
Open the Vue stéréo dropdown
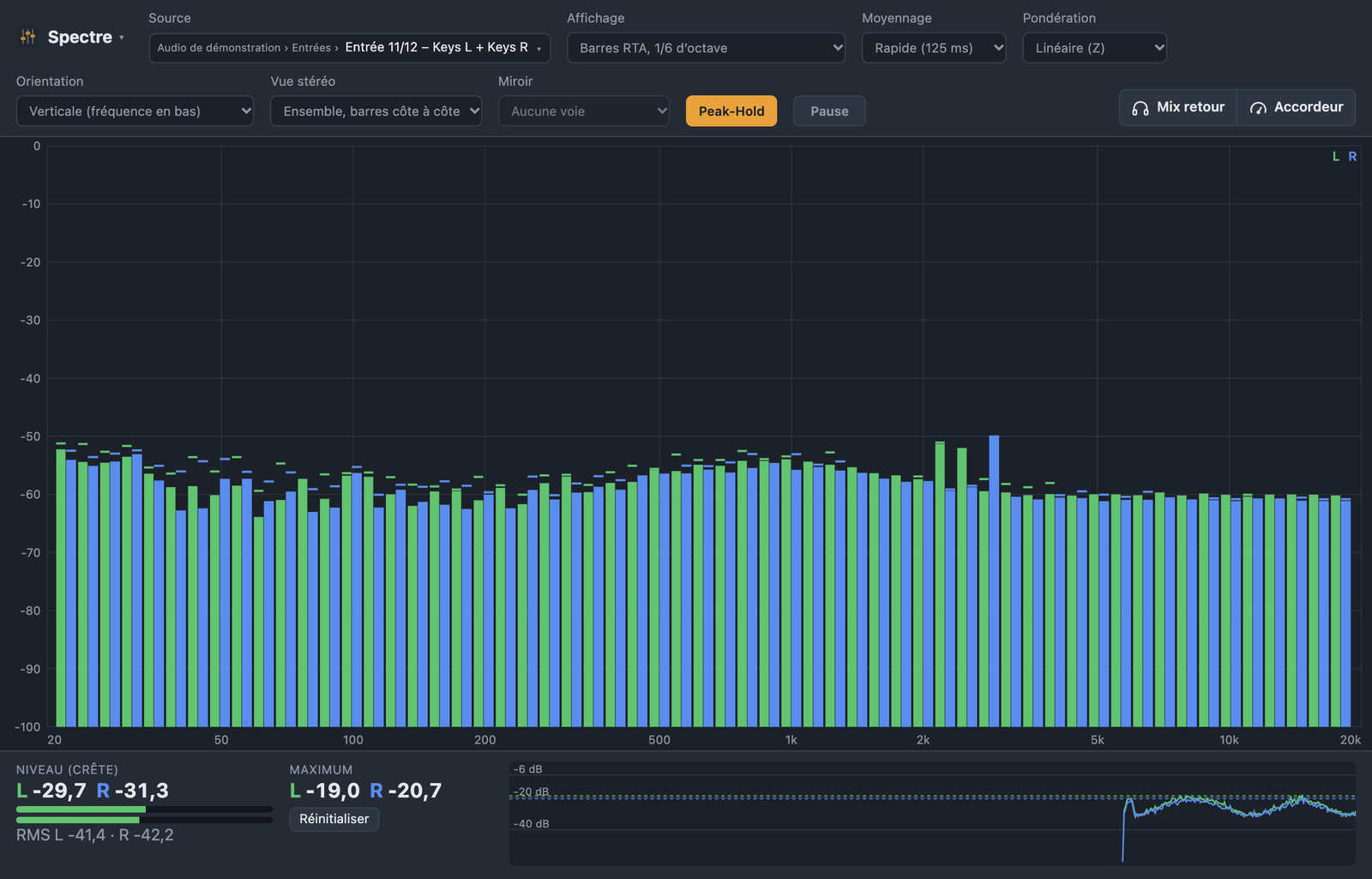376,111
